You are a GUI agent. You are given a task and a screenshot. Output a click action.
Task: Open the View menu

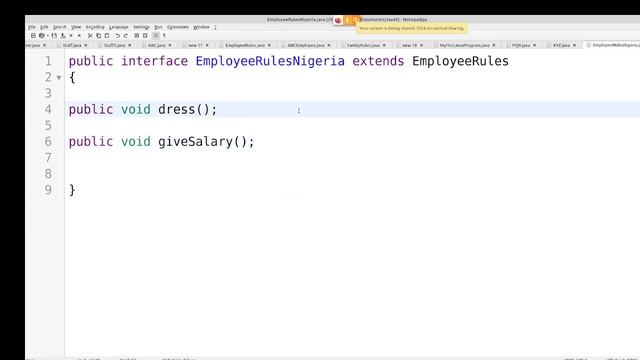pyautogui.click(x=76, y=27)
